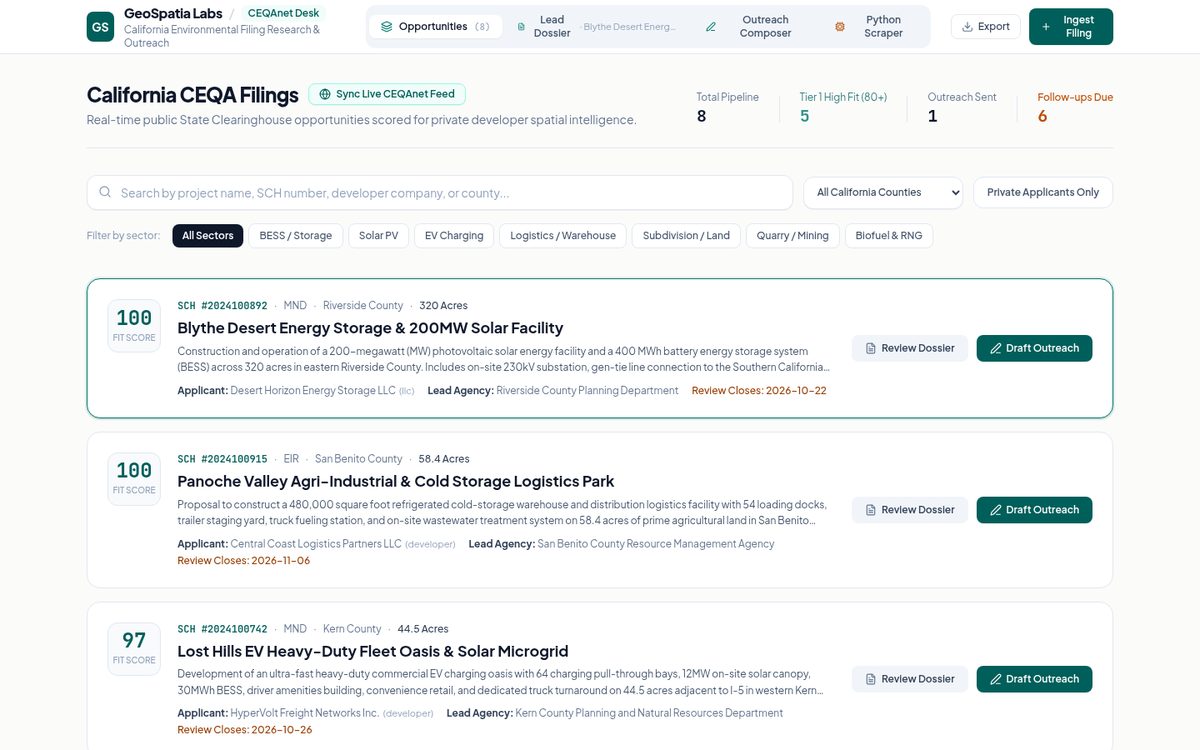Click SCH #2024100742 number

click(x=222, y=629)
